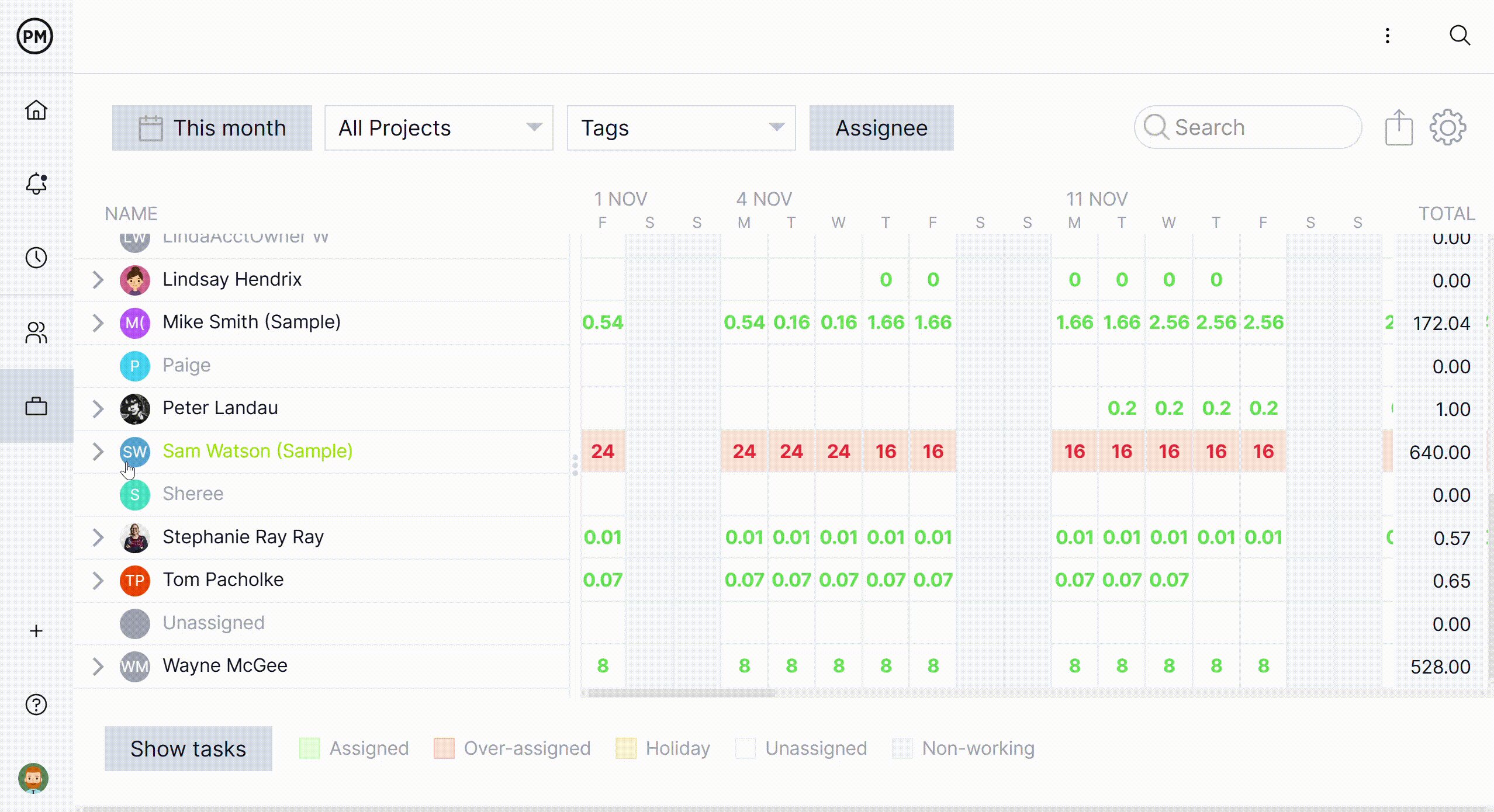This screenshot has width=1494, height=812.
Task: Open the team people icon
Action: [x=36, y=332]
